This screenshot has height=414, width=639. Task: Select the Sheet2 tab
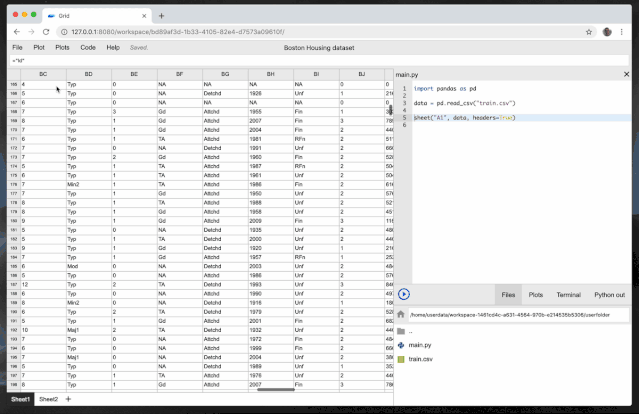pos(48,399)
